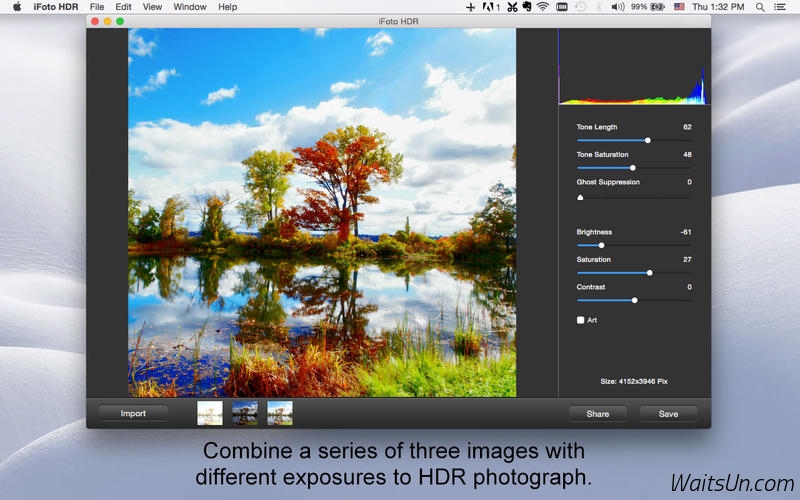Click the HDR preview image
800x500 pixels.
[322, 212]
